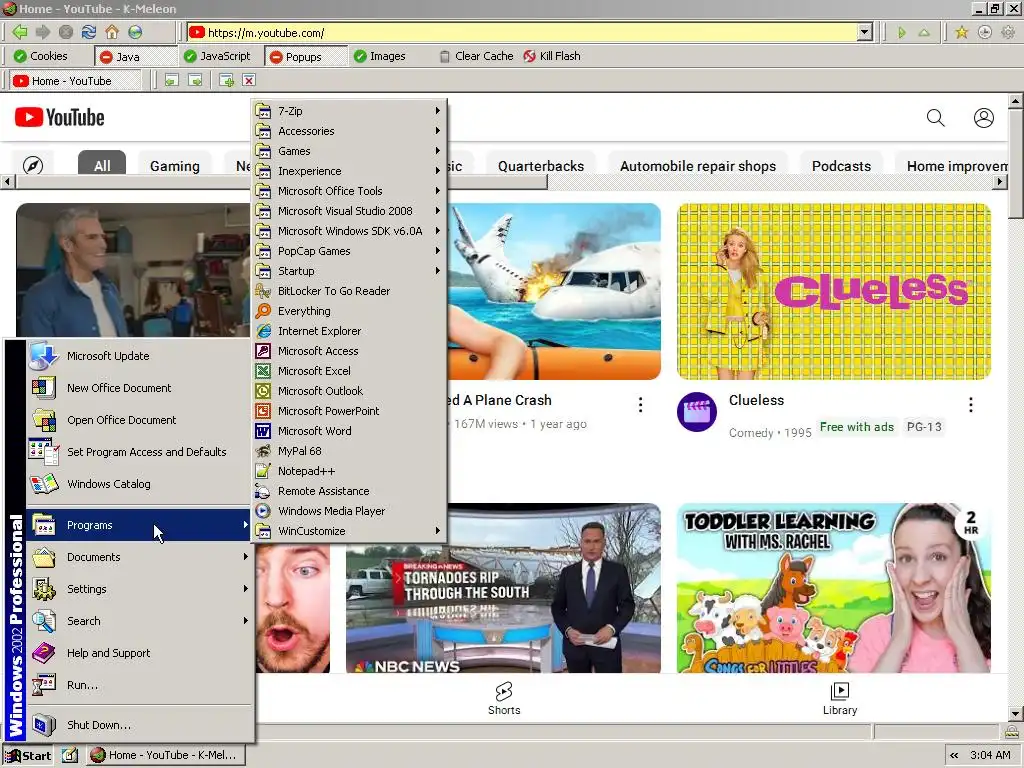The image size is (1024, 768).
Task: Toggle Cookies permission
Action: tap(41, 56)
